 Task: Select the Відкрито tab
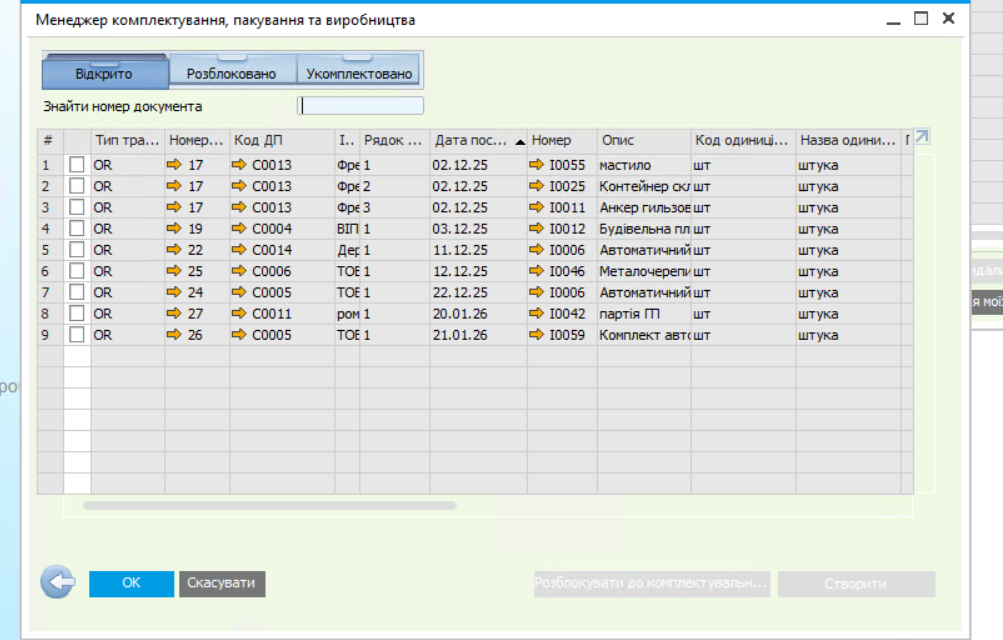pyautogui.click(x=104, y=74)
